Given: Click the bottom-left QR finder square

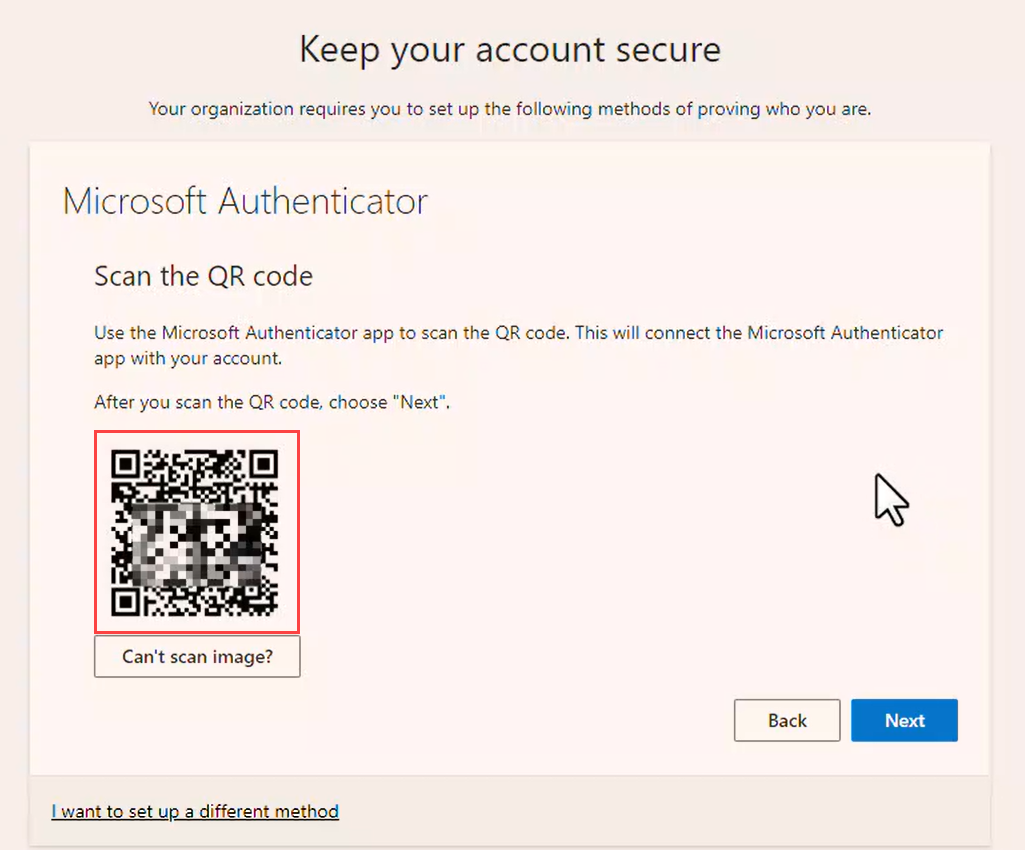Looking at the screenshot, I should [x=125, y=601].
